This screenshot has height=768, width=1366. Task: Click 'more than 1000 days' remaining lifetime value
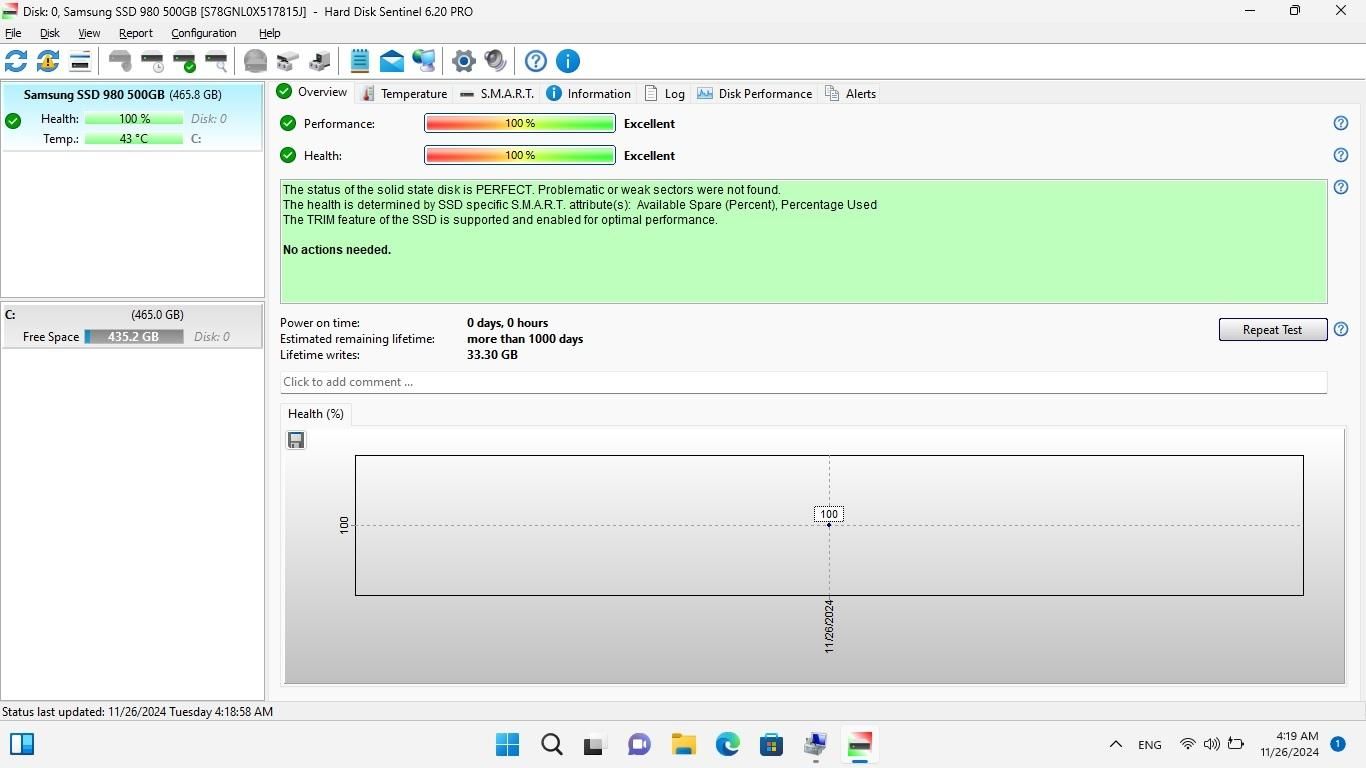525,339
